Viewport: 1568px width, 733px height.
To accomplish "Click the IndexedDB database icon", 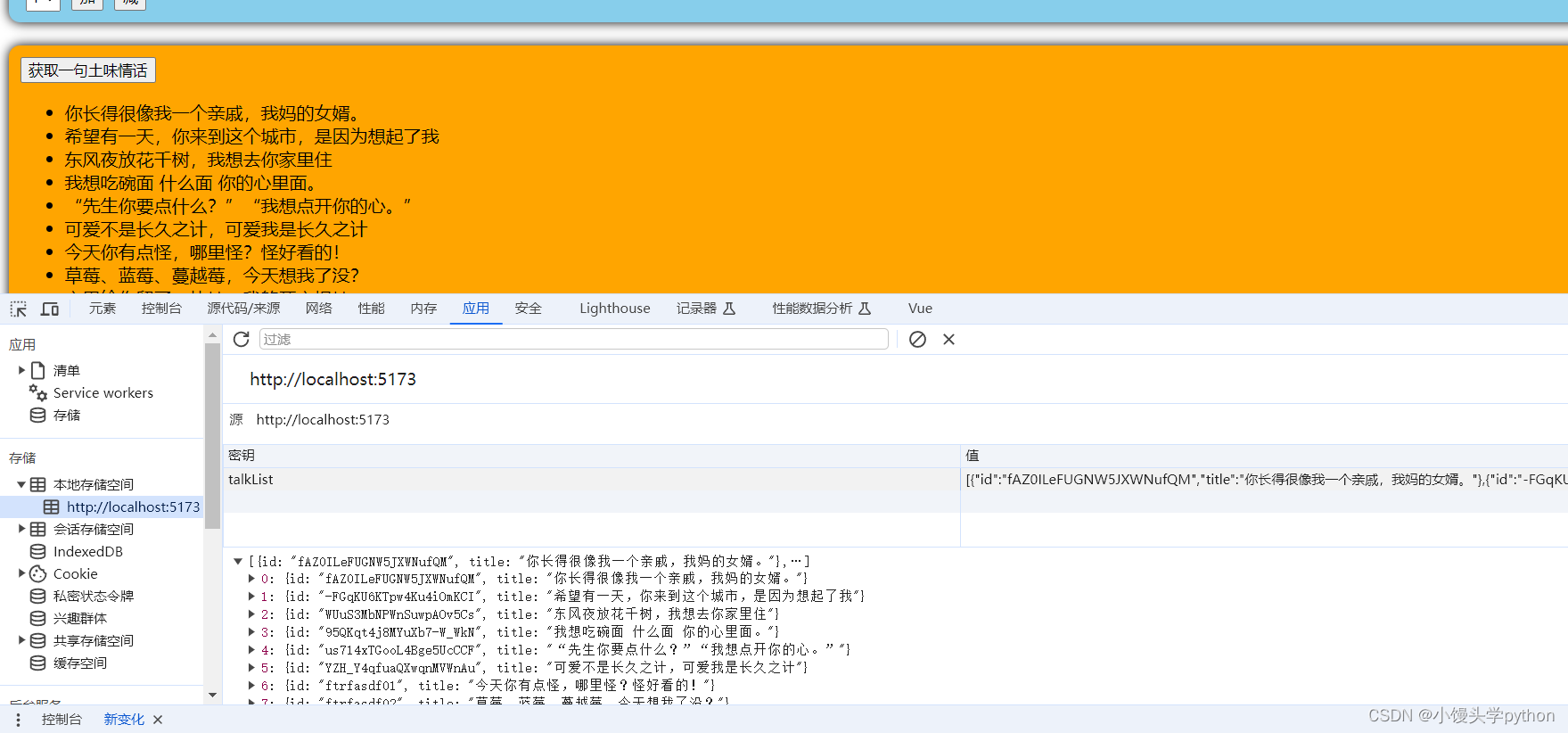I will click(x=37, y=551).
